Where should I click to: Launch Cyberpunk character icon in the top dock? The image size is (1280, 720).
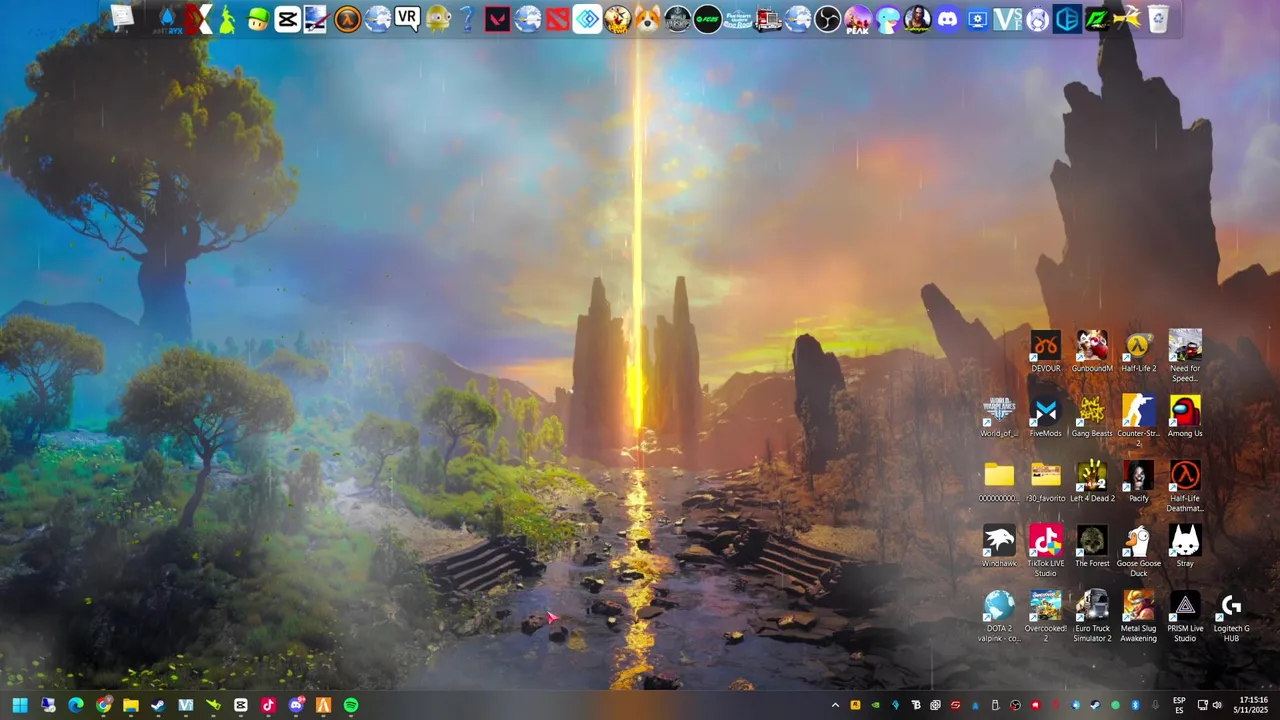[x=917, y=18]
